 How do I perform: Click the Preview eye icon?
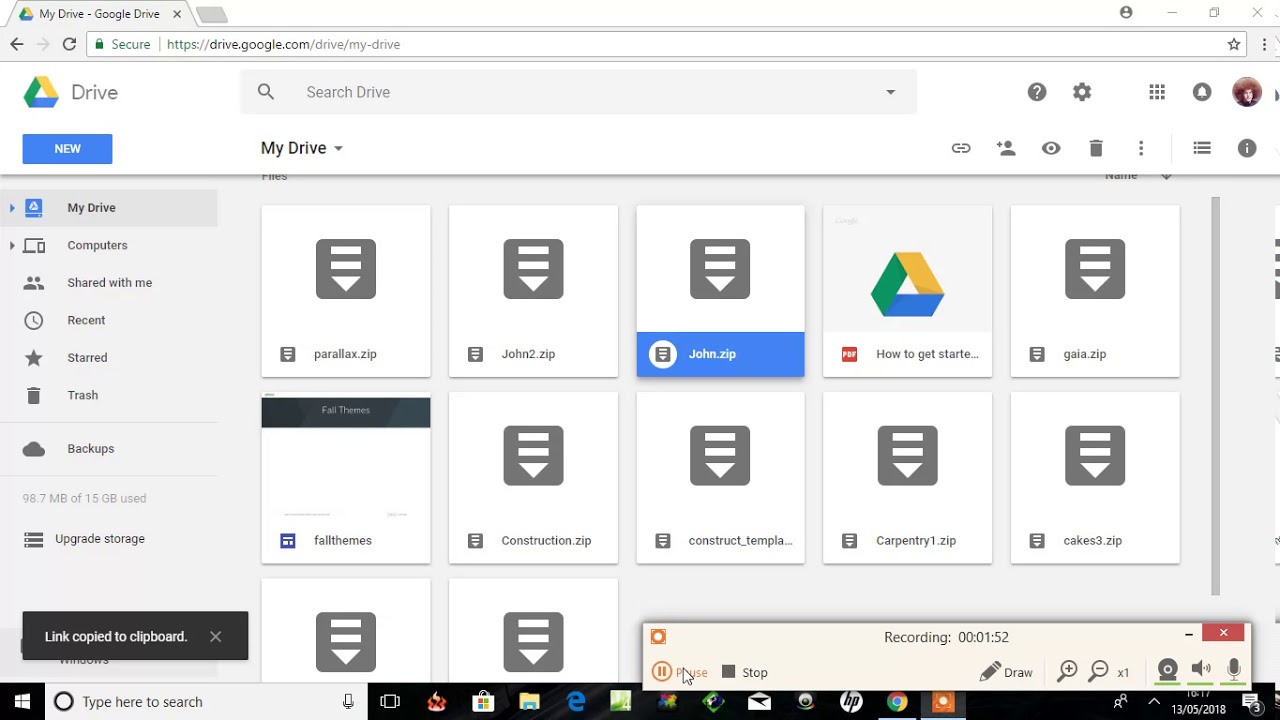(x=1051, y=148)
